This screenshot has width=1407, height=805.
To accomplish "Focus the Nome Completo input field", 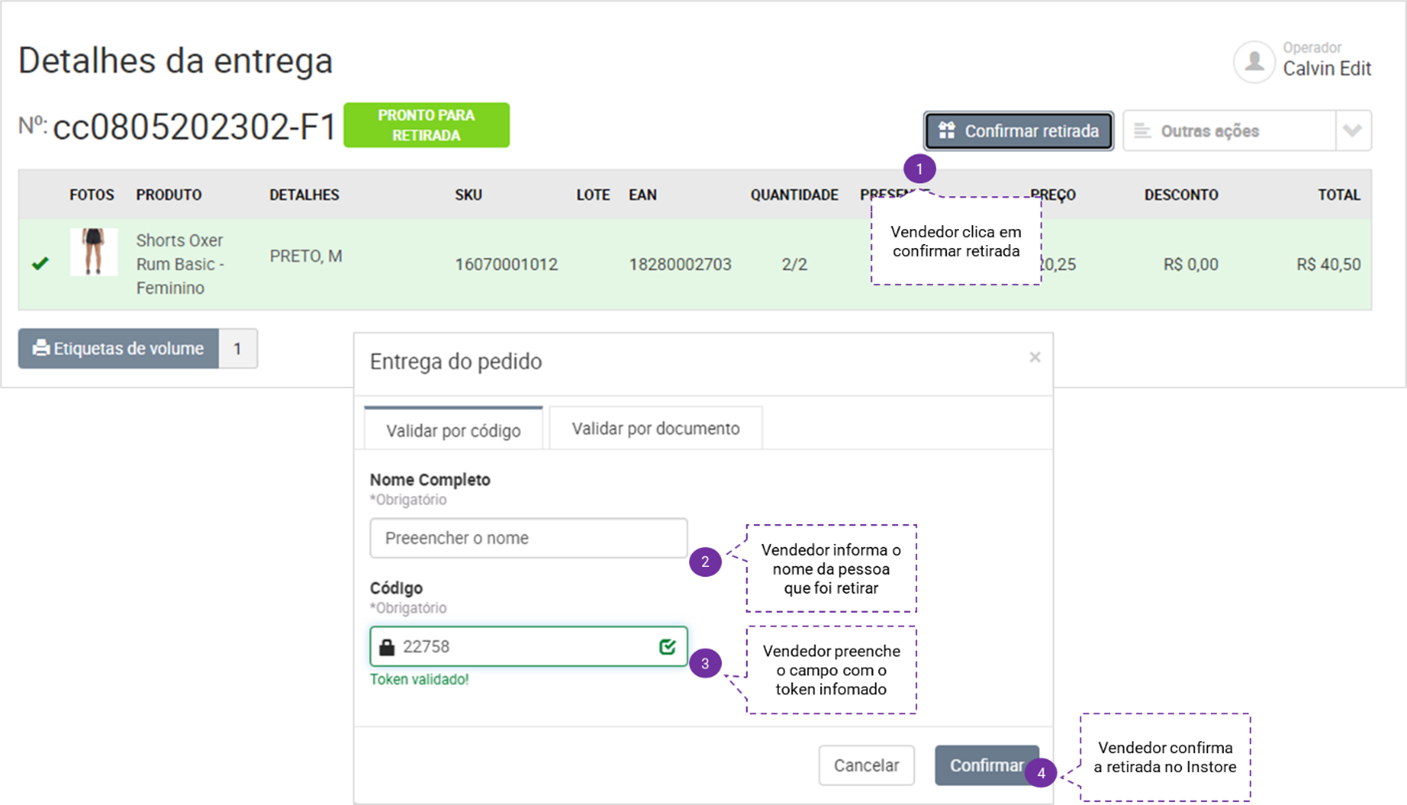I will (x=529, y=538).
